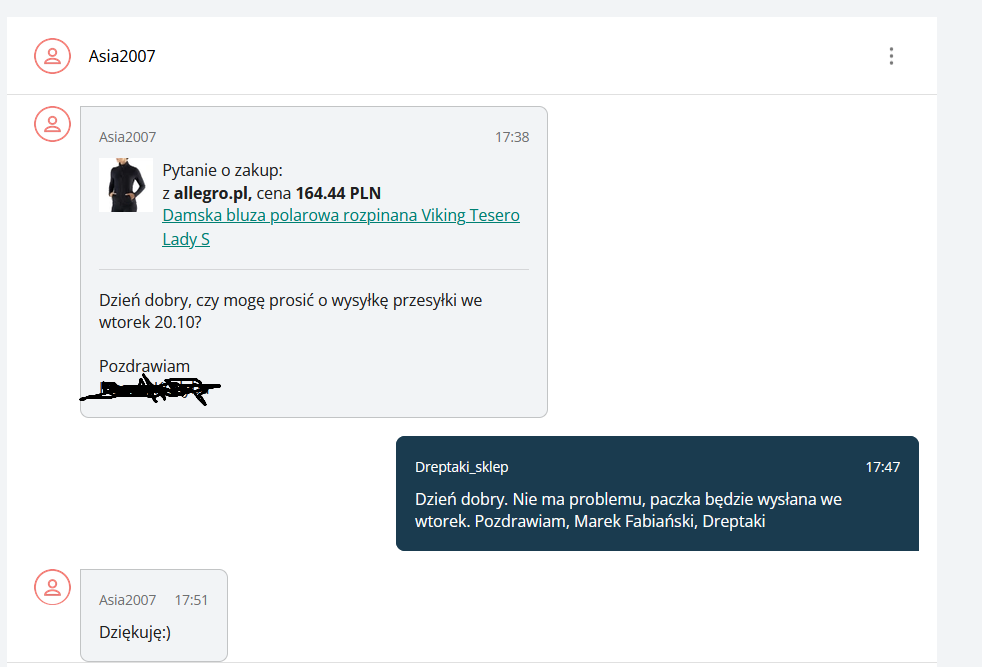Click the 17:47 reply timestamp
This screenshot has height=667, width=982.
pyautogui.click(x=882, y=467)
